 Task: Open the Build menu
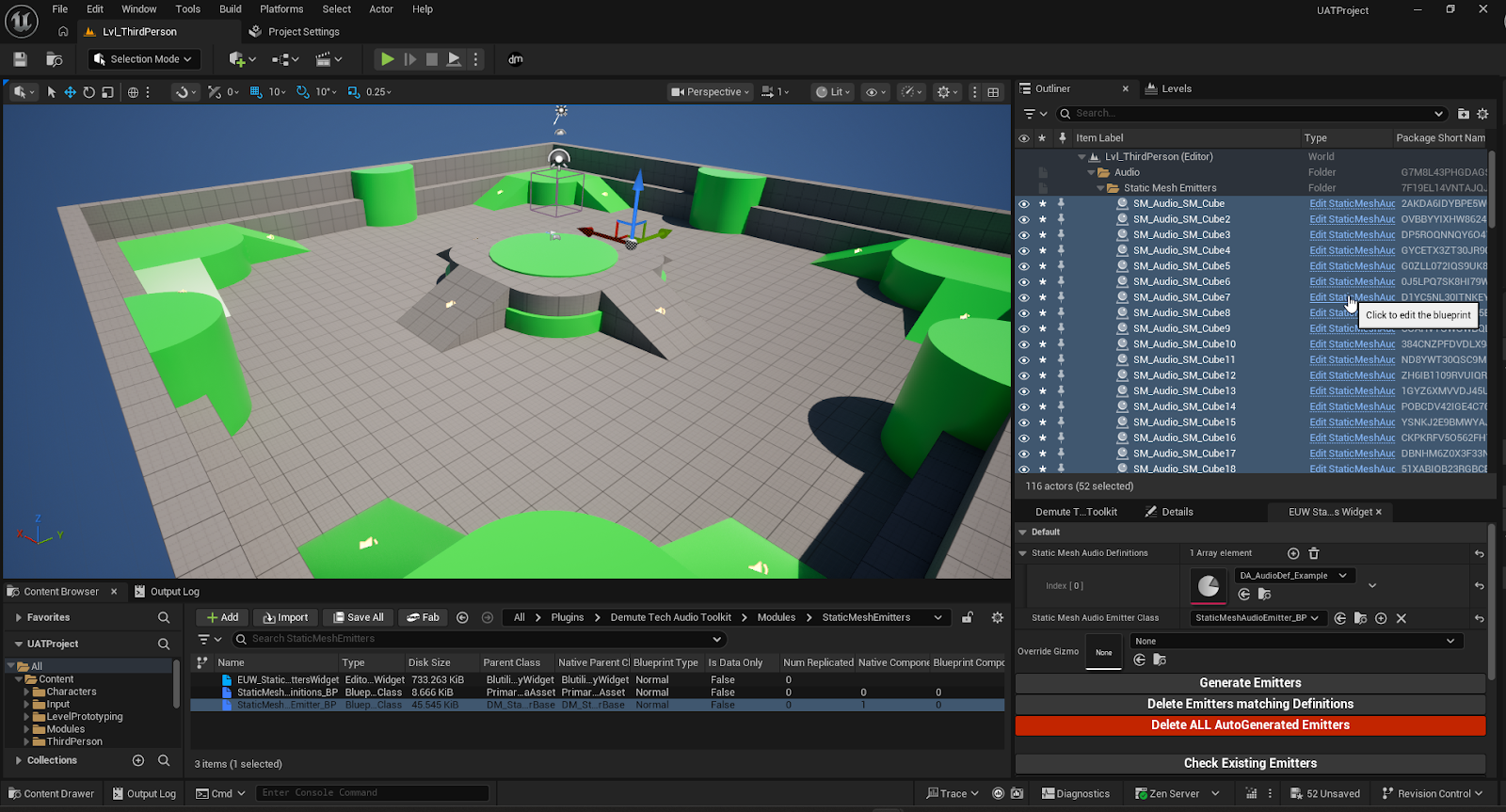click(x=231, y=9)
